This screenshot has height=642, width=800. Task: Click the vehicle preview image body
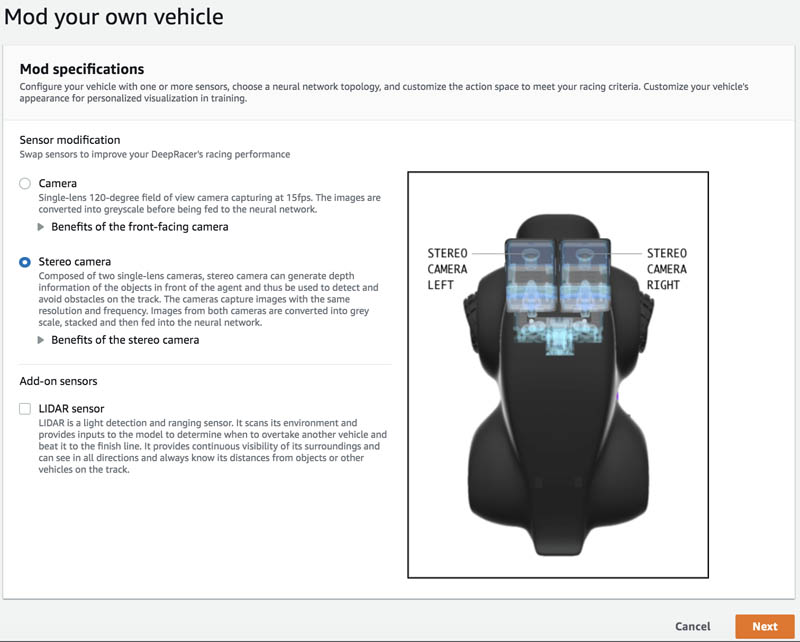(x=558, y=434)
